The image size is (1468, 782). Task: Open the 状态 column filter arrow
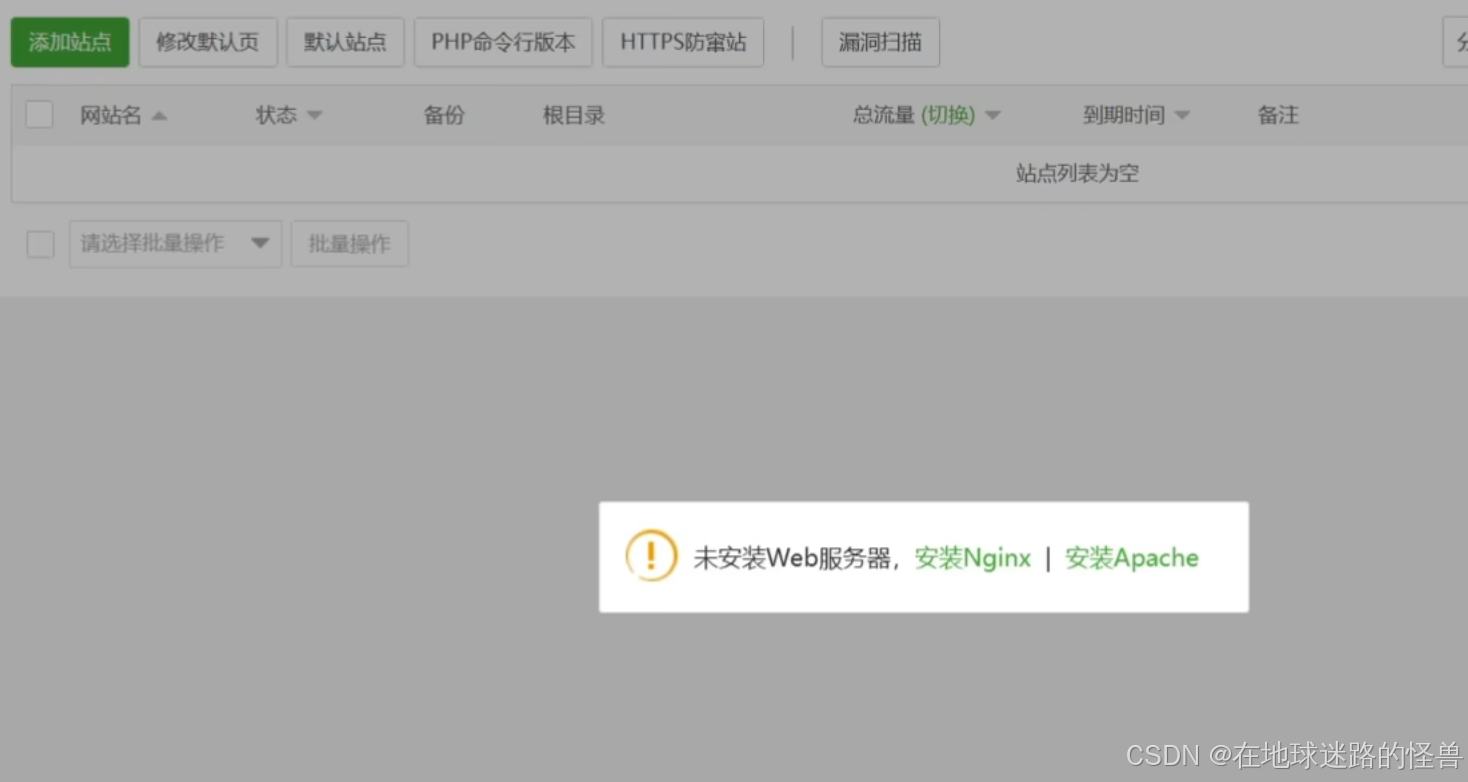coord(315,116)
